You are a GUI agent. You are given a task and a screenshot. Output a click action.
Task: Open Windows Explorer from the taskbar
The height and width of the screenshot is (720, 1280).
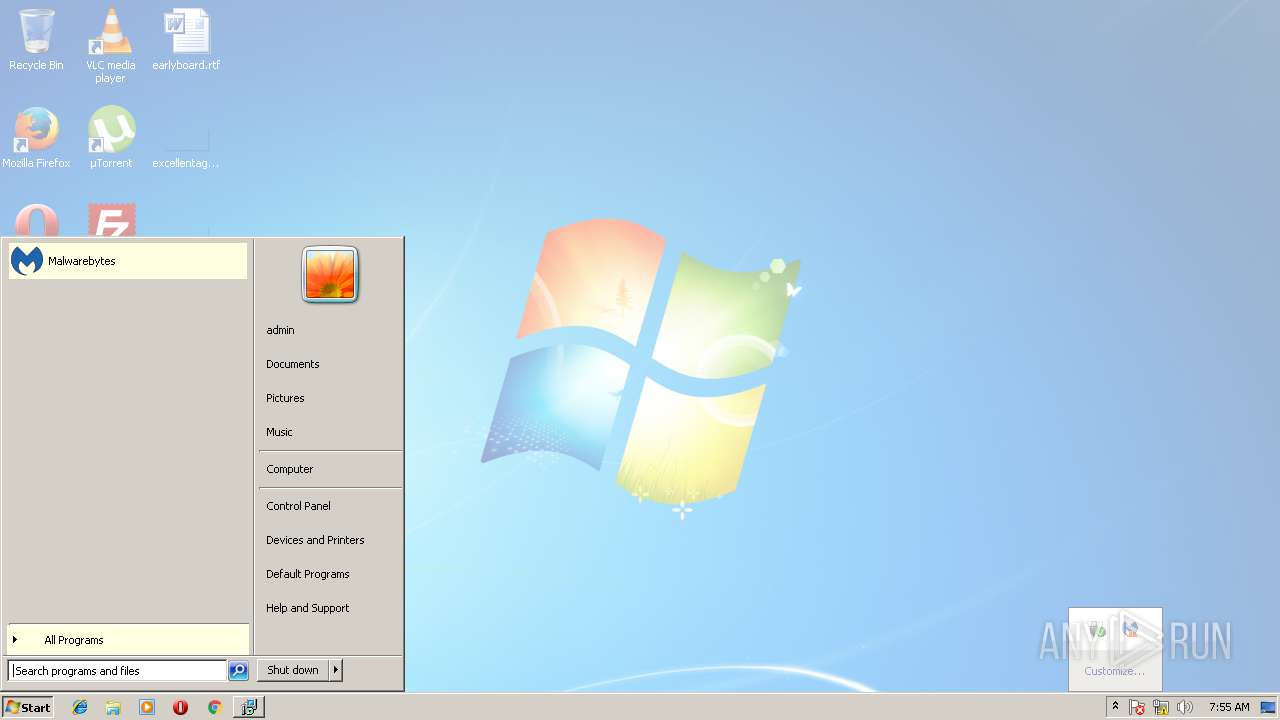pos(113,707)
